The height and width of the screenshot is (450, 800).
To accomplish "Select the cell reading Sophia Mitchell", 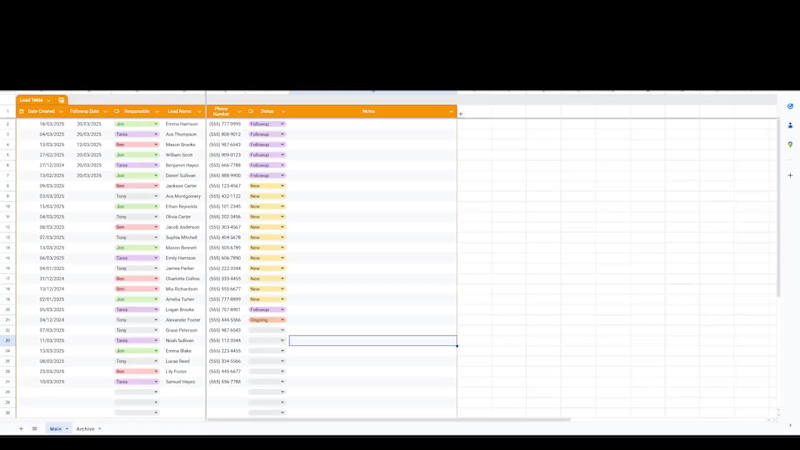I will [x=181, y=237].
